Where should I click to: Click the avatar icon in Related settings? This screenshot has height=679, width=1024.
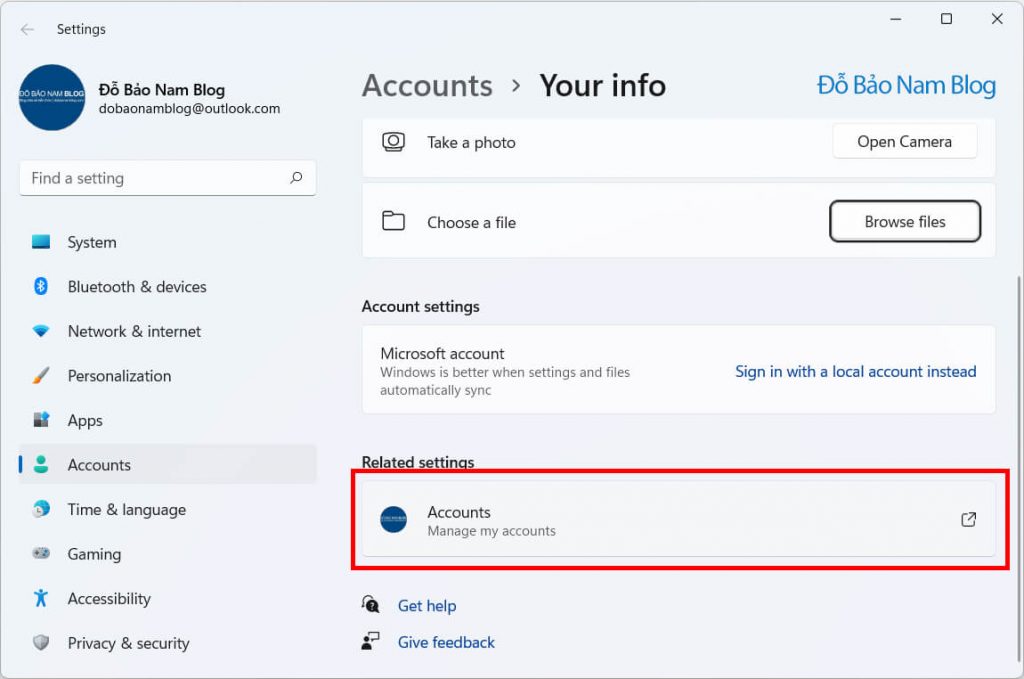click(394, 520)
